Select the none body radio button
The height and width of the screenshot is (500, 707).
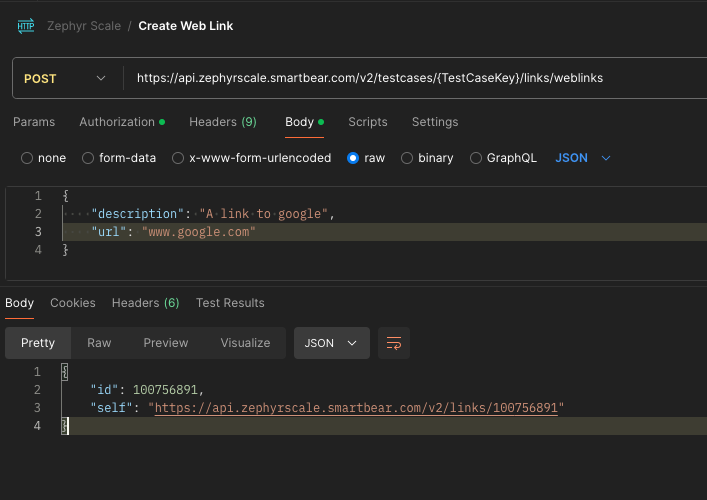tap(27, 158)
